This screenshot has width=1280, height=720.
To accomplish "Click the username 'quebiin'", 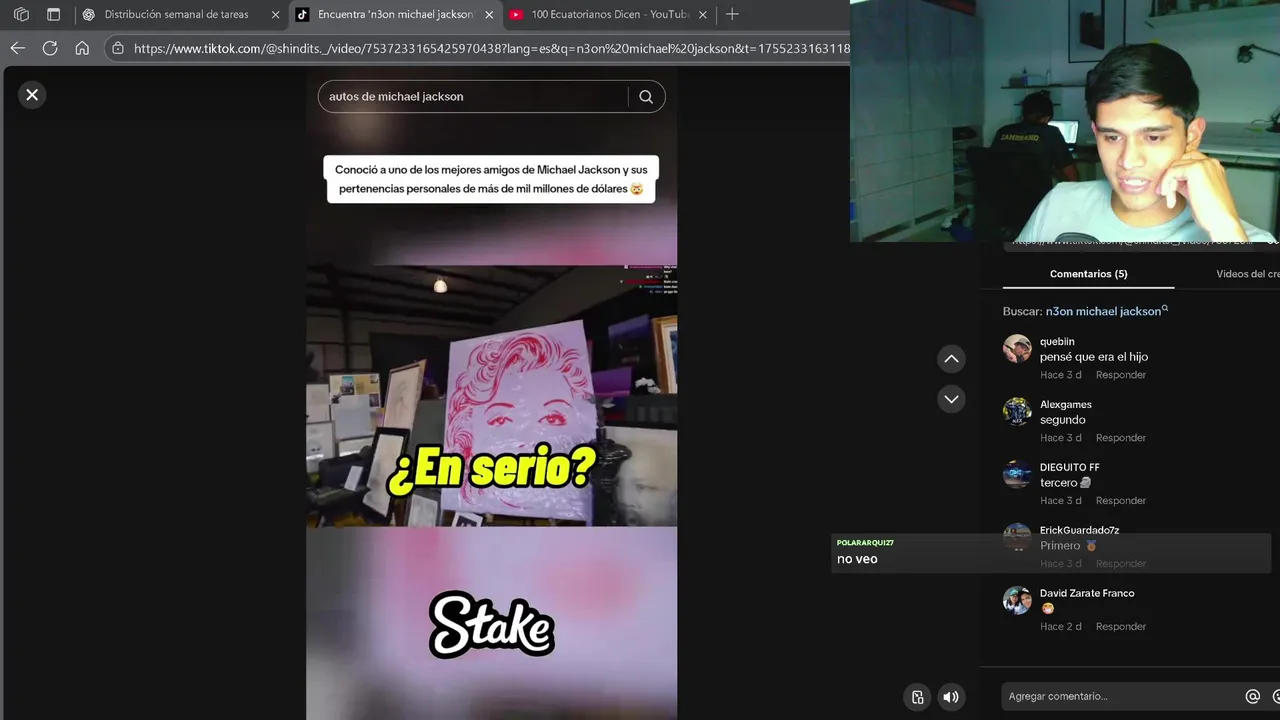I will [1057, 342].
